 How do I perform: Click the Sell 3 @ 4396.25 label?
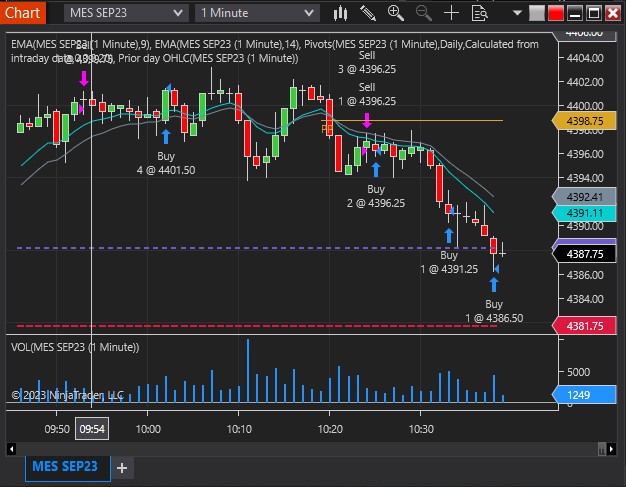click(367, 62)
